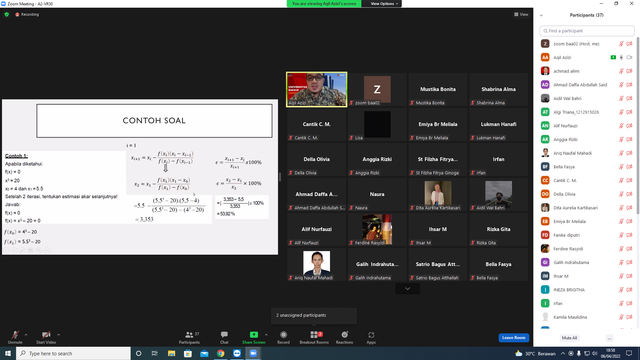Select Aqil Azizi video thumbnail
This screenshot has height=360, width=640.
317,89
